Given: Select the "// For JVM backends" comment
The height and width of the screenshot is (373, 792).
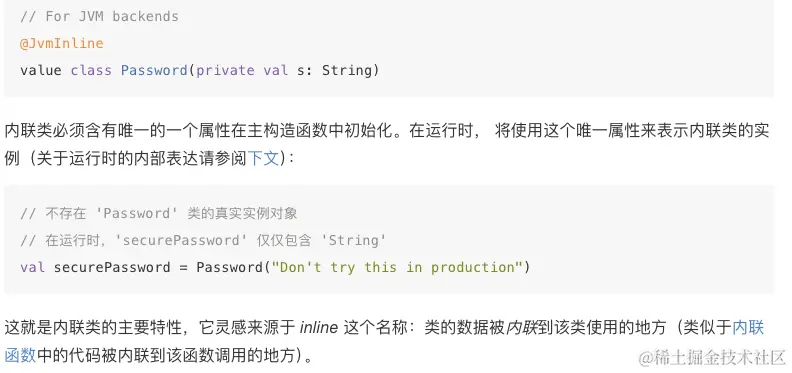Looking at the screenshot, I should [x=100, y=17].
